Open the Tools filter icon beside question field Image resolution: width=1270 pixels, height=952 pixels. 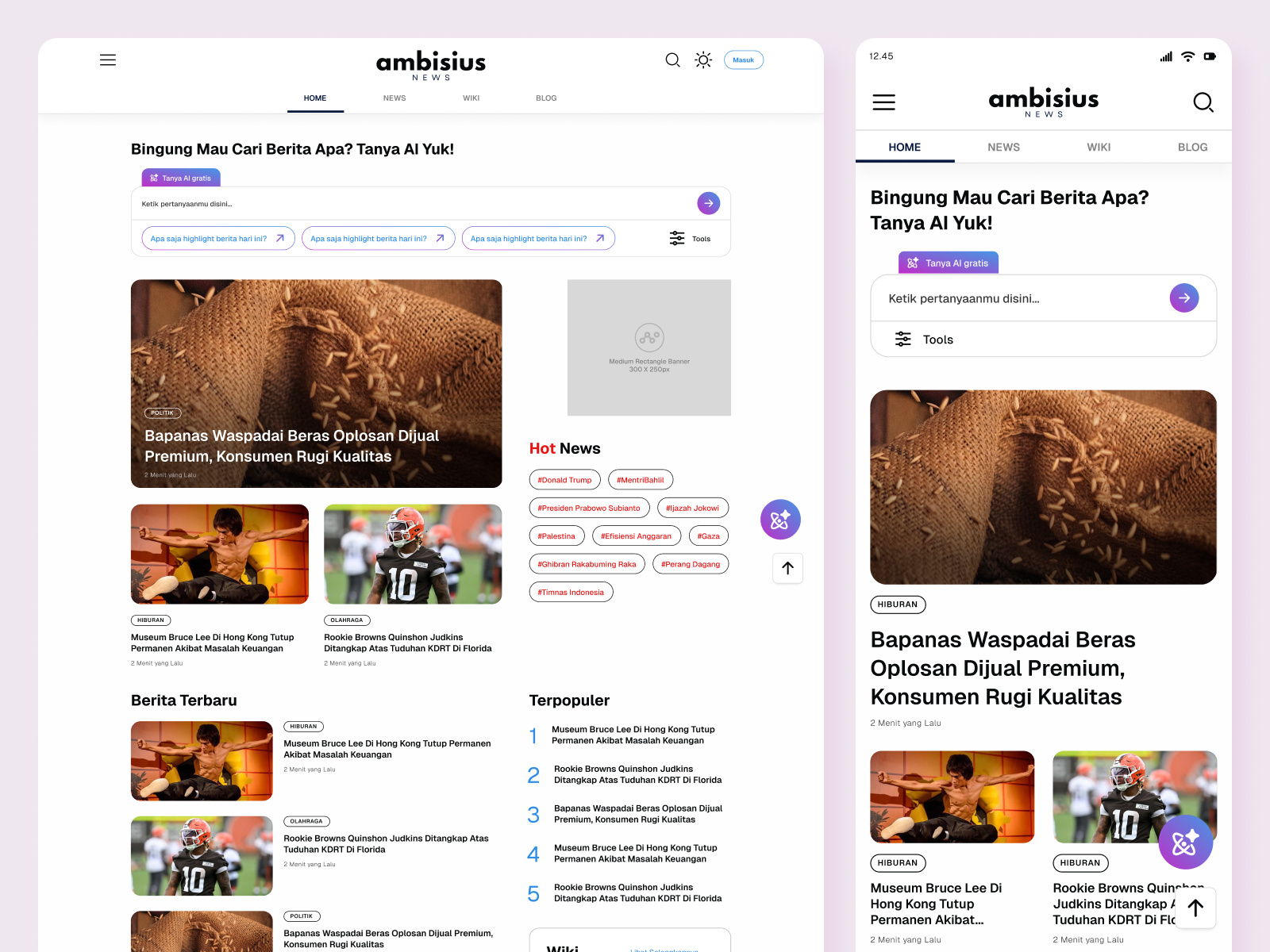pyautogui.click(x=677, y=238)
